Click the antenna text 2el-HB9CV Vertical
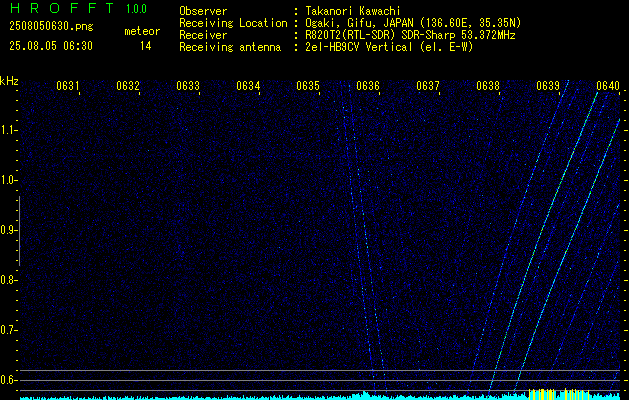Screen dimensions: 629x400 [x=359, y=47]
